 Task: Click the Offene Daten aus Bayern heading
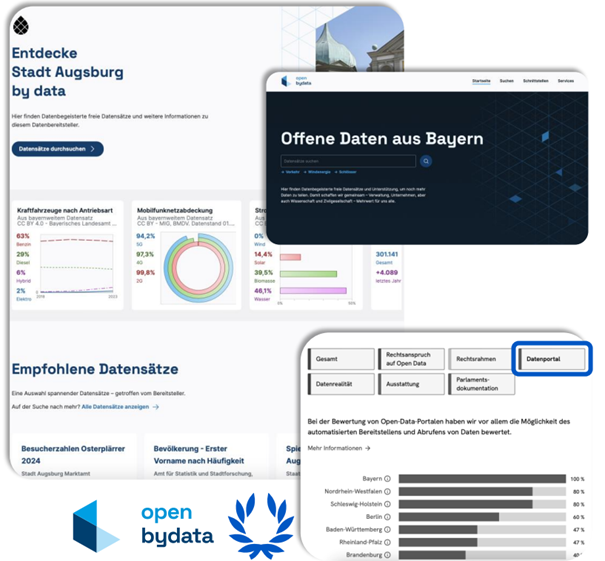(382, 139)
